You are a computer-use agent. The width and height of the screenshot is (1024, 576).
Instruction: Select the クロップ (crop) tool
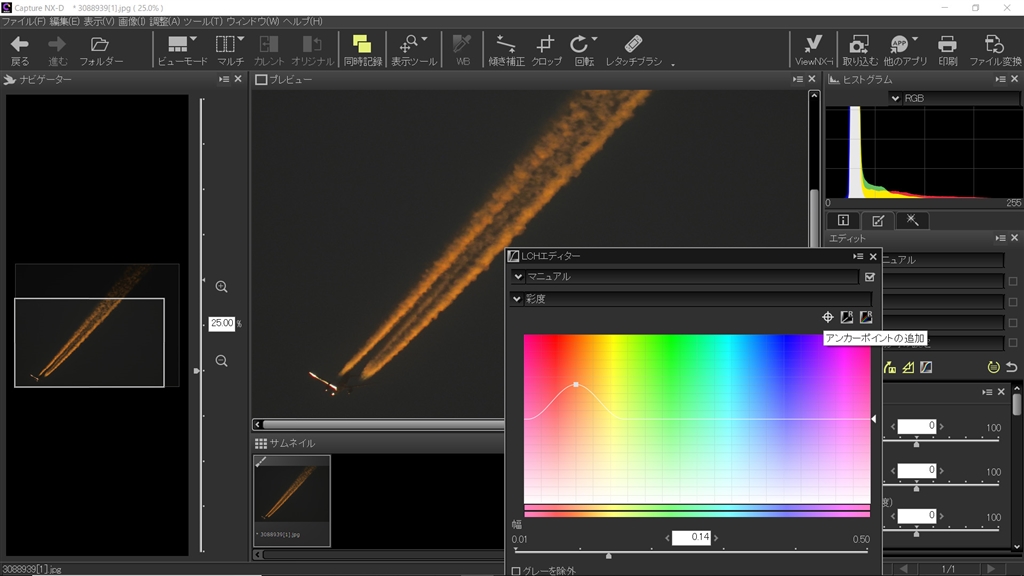[x=546, y=50]
